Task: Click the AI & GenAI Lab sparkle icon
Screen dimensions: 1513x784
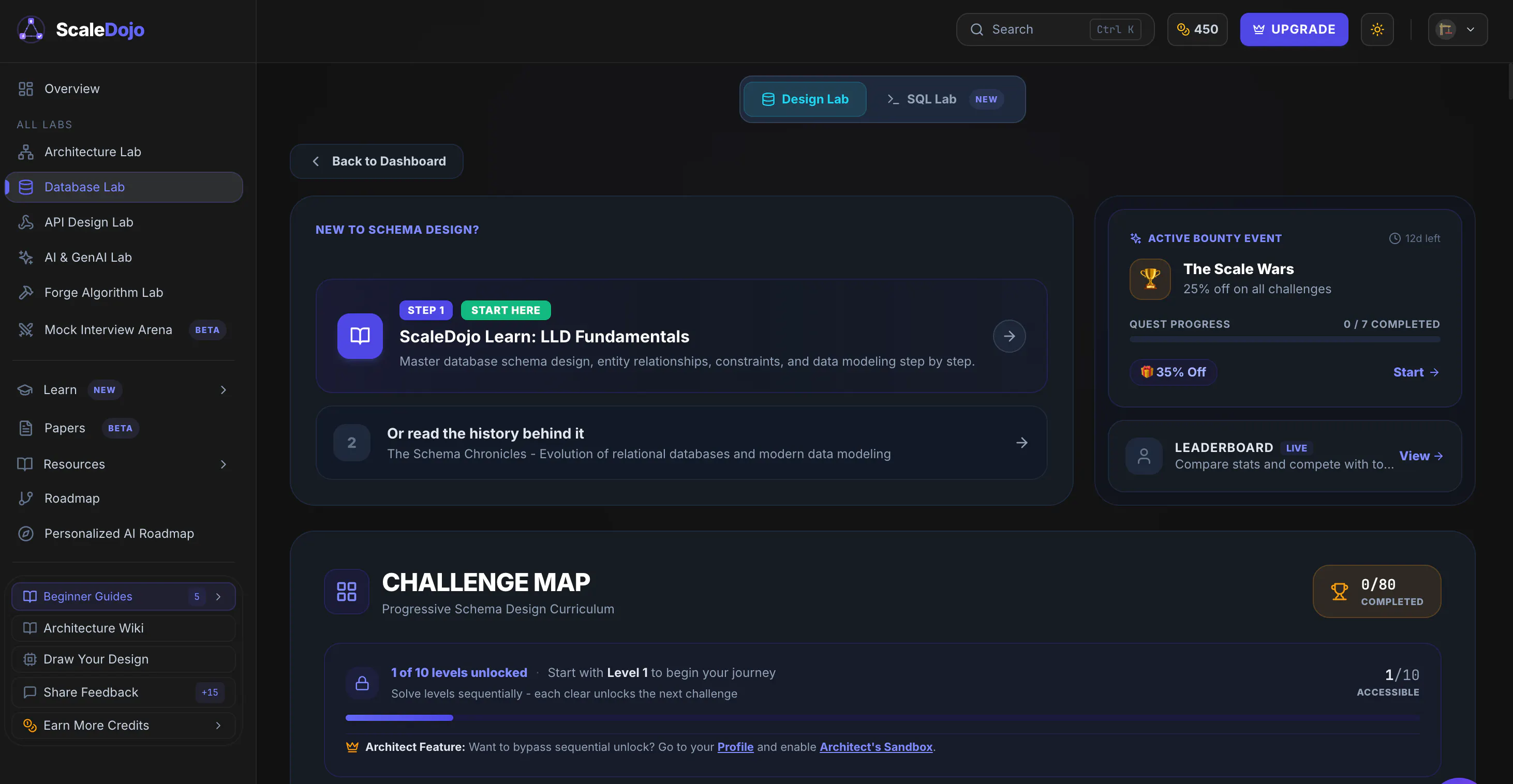Action: [x=25, y=258]
